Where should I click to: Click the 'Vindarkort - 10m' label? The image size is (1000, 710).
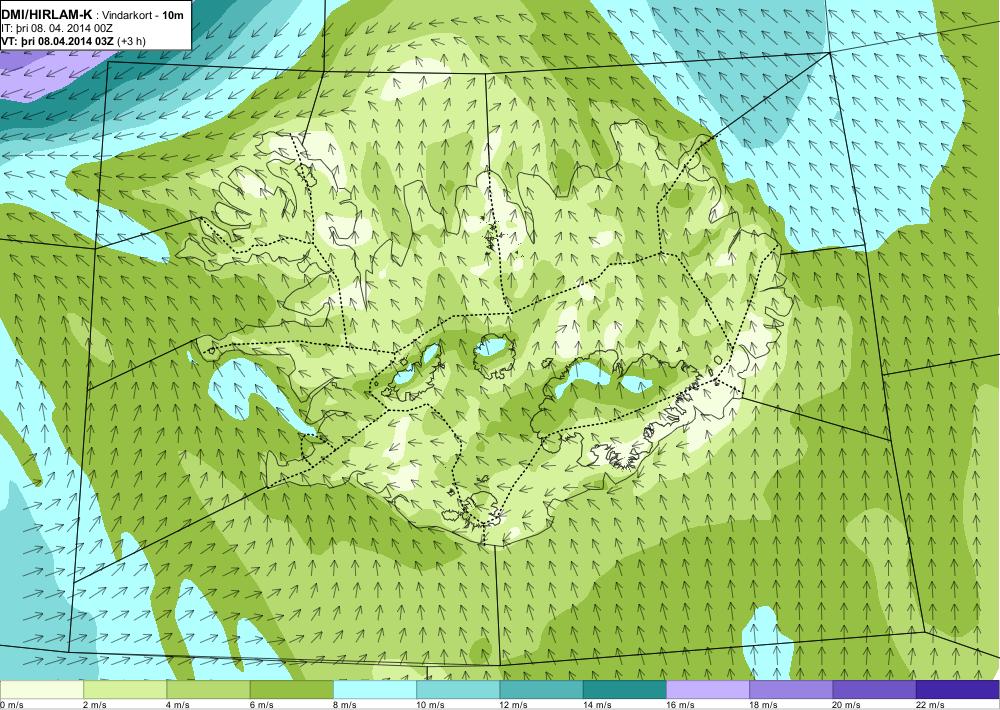click(x=142, y=15)
